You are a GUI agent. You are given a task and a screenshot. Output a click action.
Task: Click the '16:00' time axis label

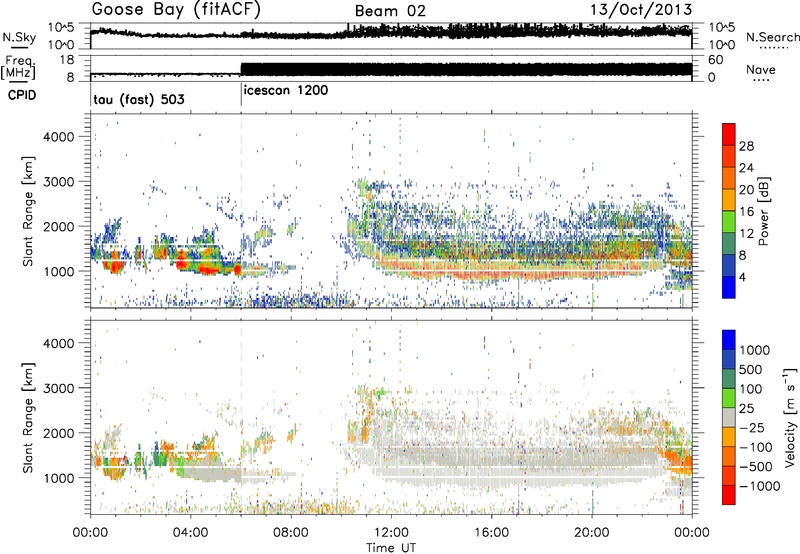(x=491, y=533)
